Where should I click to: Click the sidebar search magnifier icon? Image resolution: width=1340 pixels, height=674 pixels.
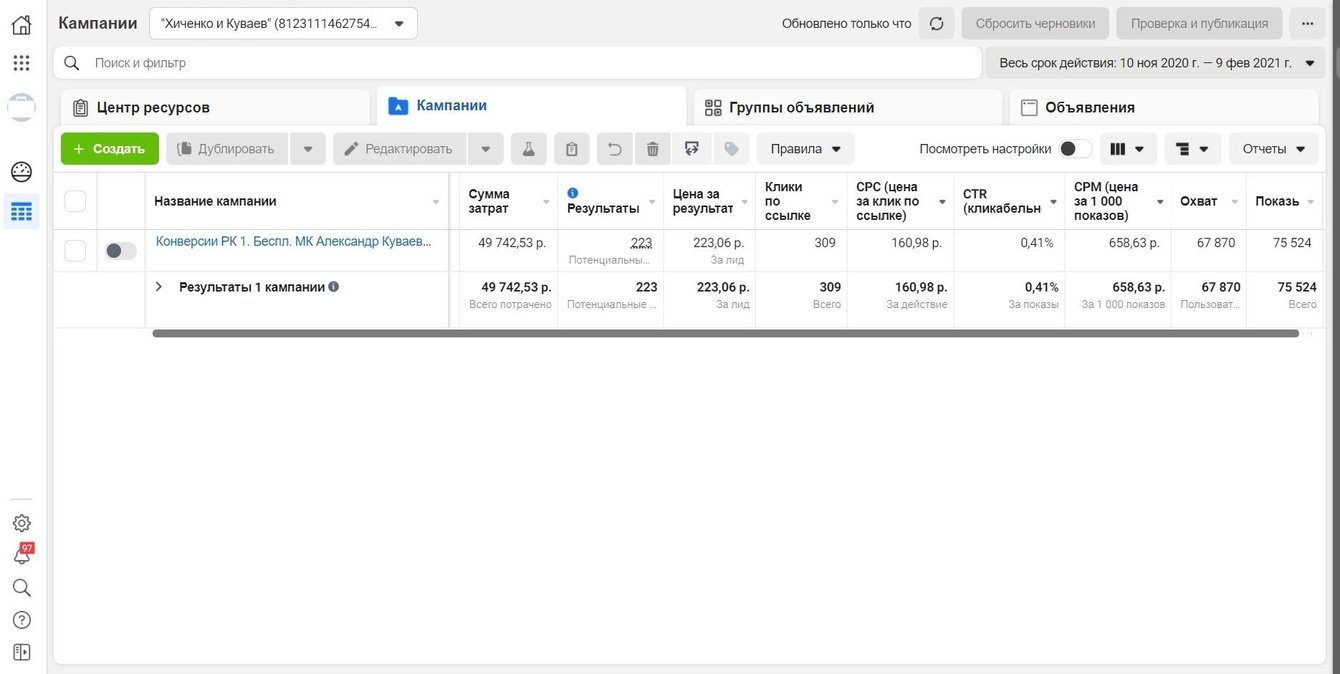tap(21, 588)
